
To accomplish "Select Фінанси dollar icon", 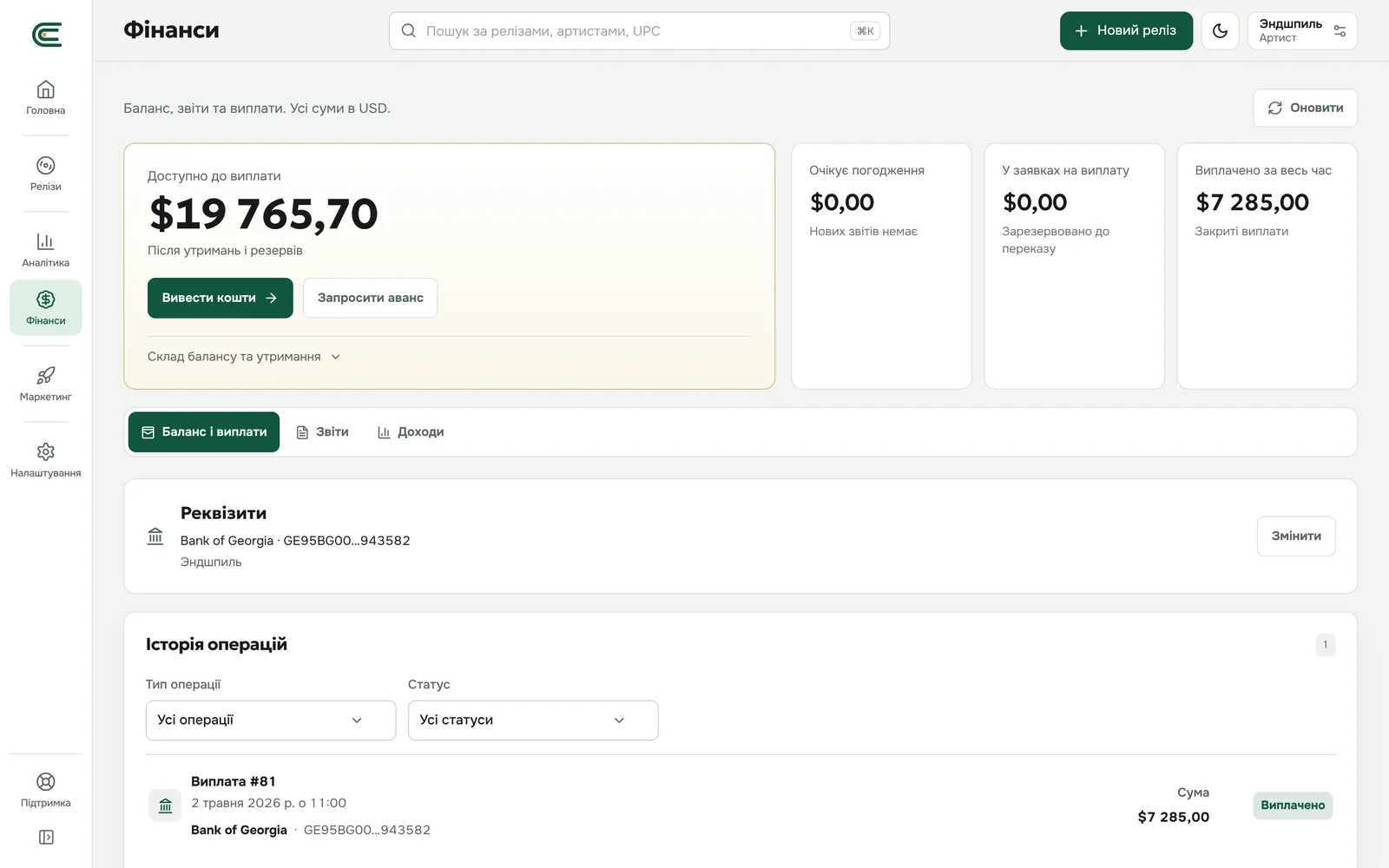I will 46,299.
